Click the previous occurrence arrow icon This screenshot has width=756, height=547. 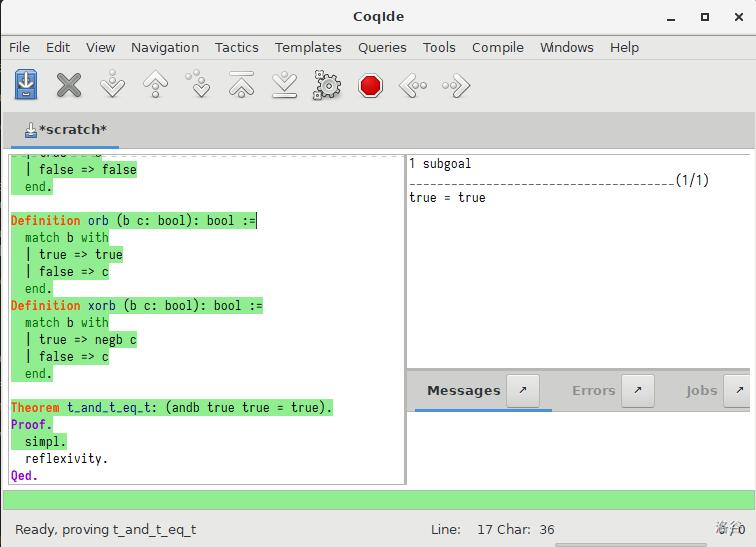(413, 85)
